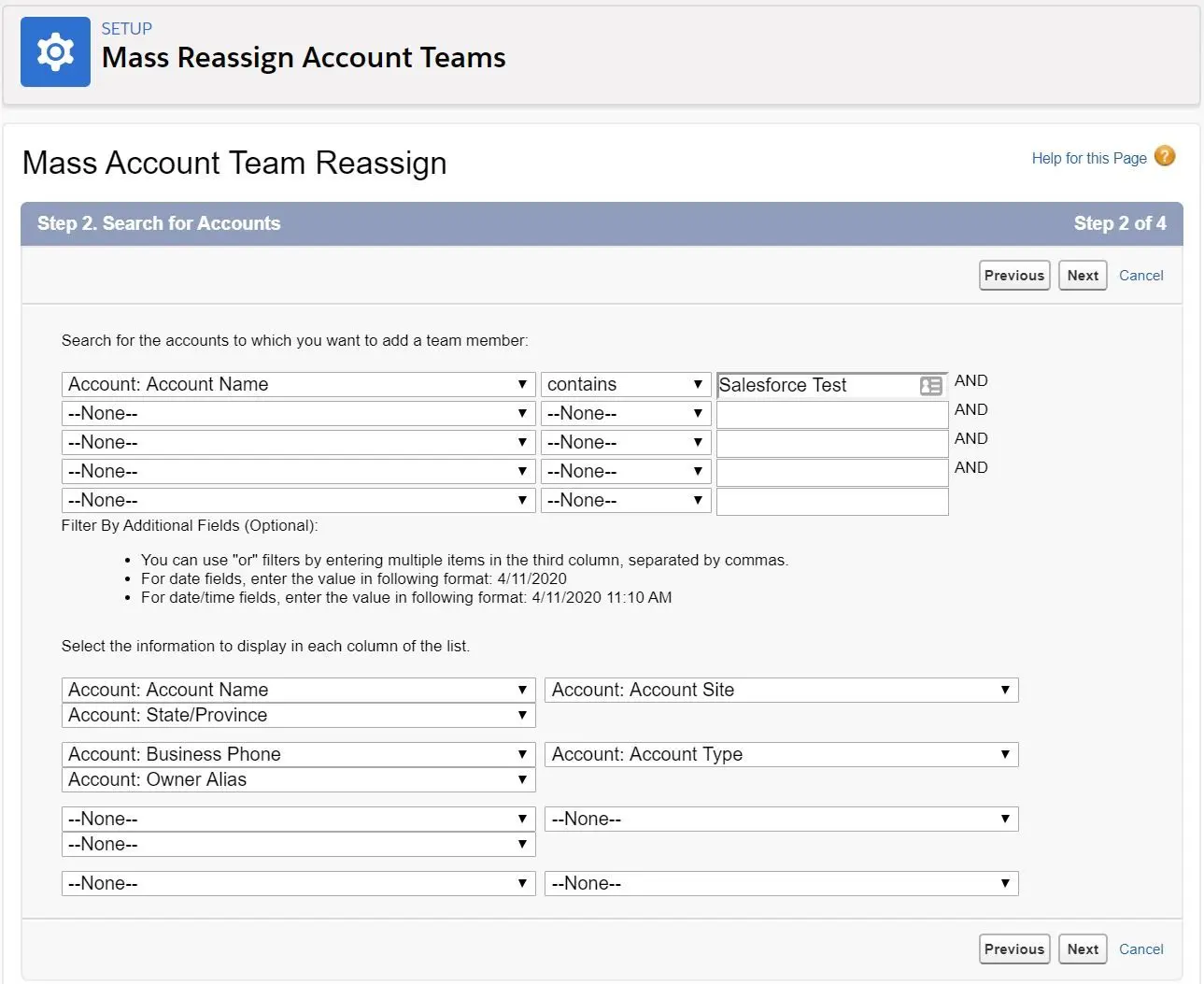Click the fifth filter row value field
Image resolution: width=1204 pixels, height=984 pixels.
(832, 502)
